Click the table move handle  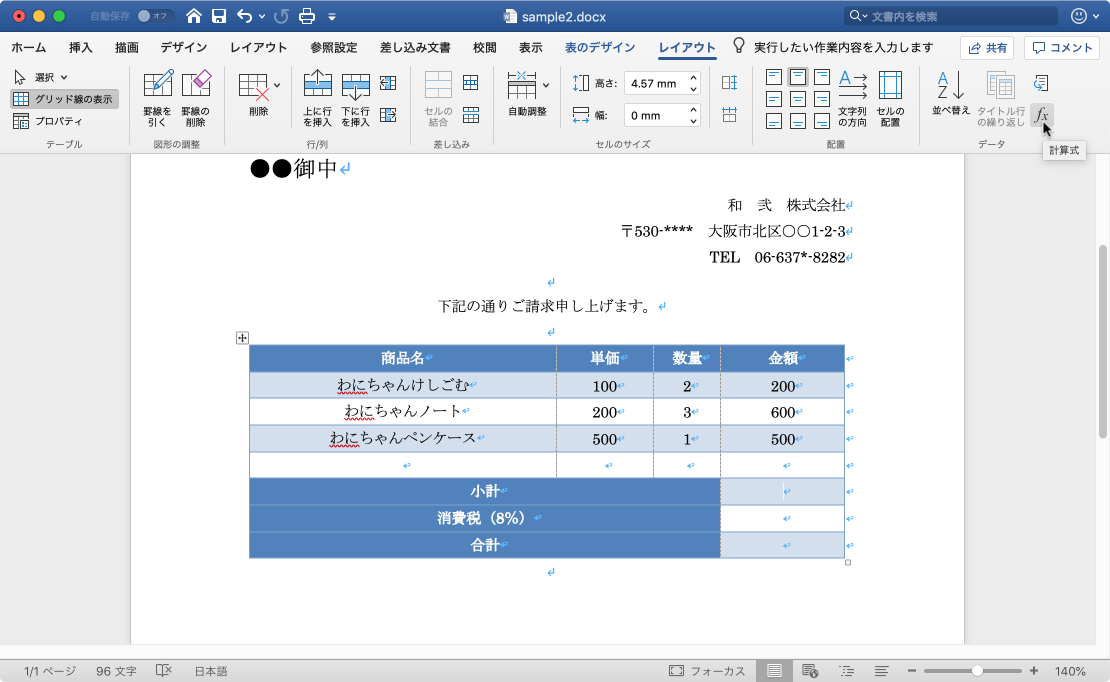click(x=242, y=338)
